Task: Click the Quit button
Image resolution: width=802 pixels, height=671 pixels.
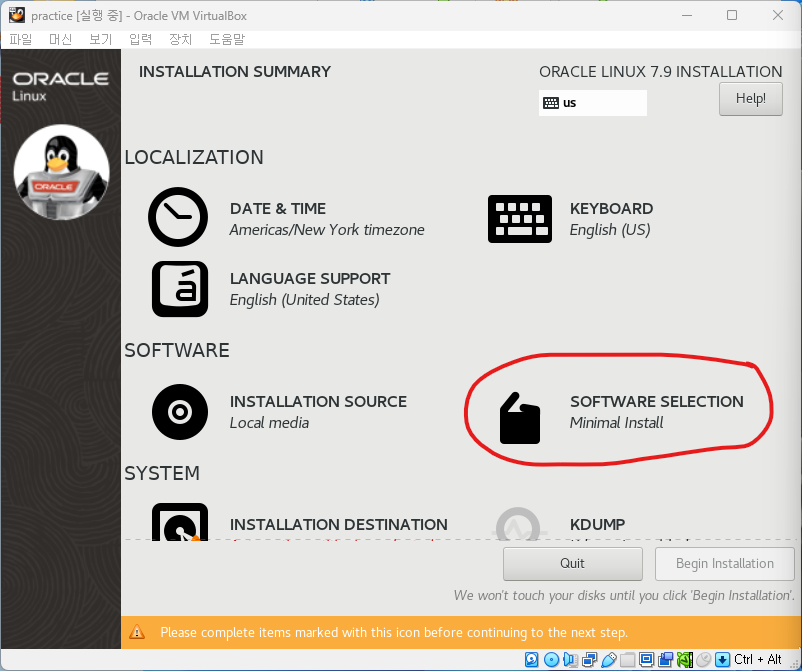Action: pos(572,564)
